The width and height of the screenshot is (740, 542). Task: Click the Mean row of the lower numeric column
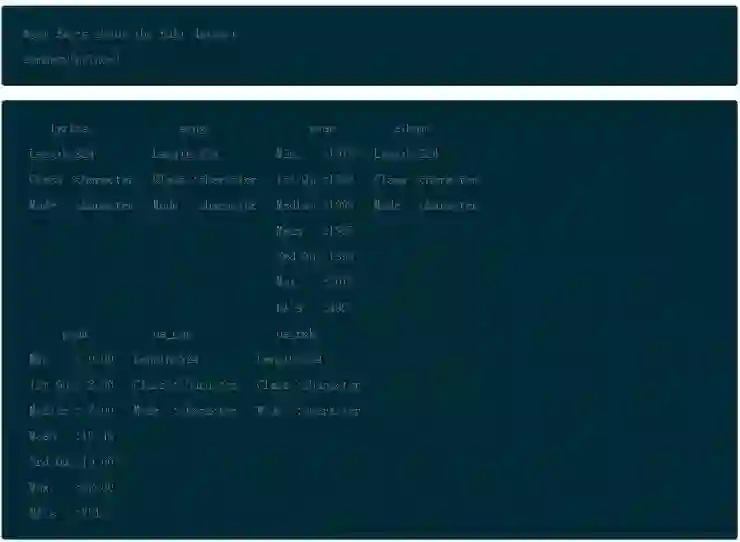(x=72, y=436)
